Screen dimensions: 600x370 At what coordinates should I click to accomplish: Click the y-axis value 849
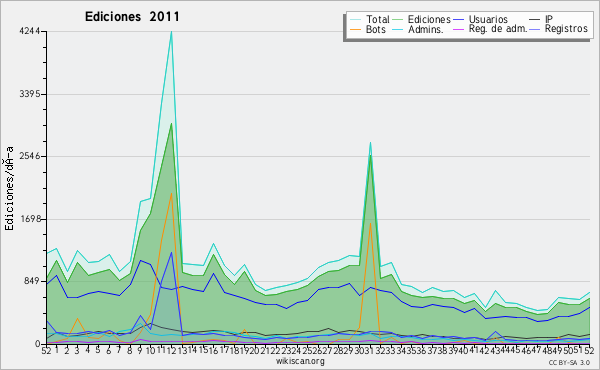[x=32, y=281]
